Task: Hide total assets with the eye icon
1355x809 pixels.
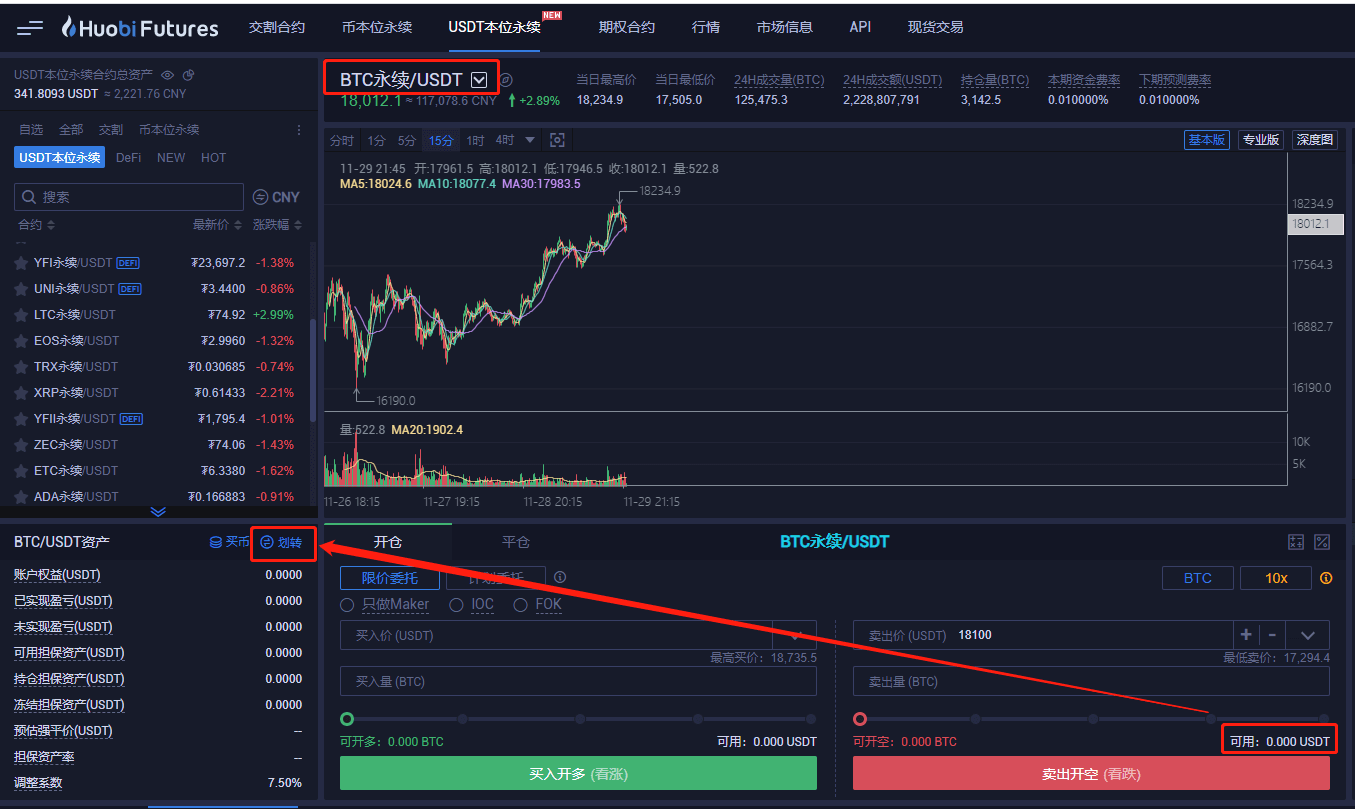Action: (x=168, y=75)
